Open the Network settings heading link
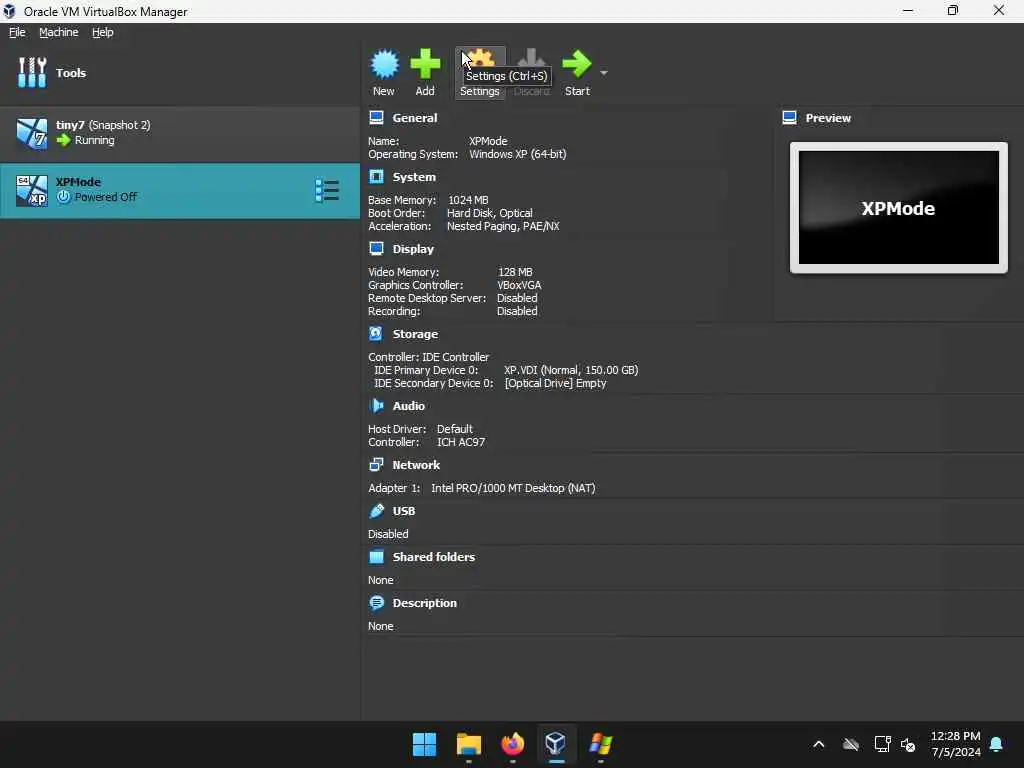The image size is (1024, 768). 416,465
